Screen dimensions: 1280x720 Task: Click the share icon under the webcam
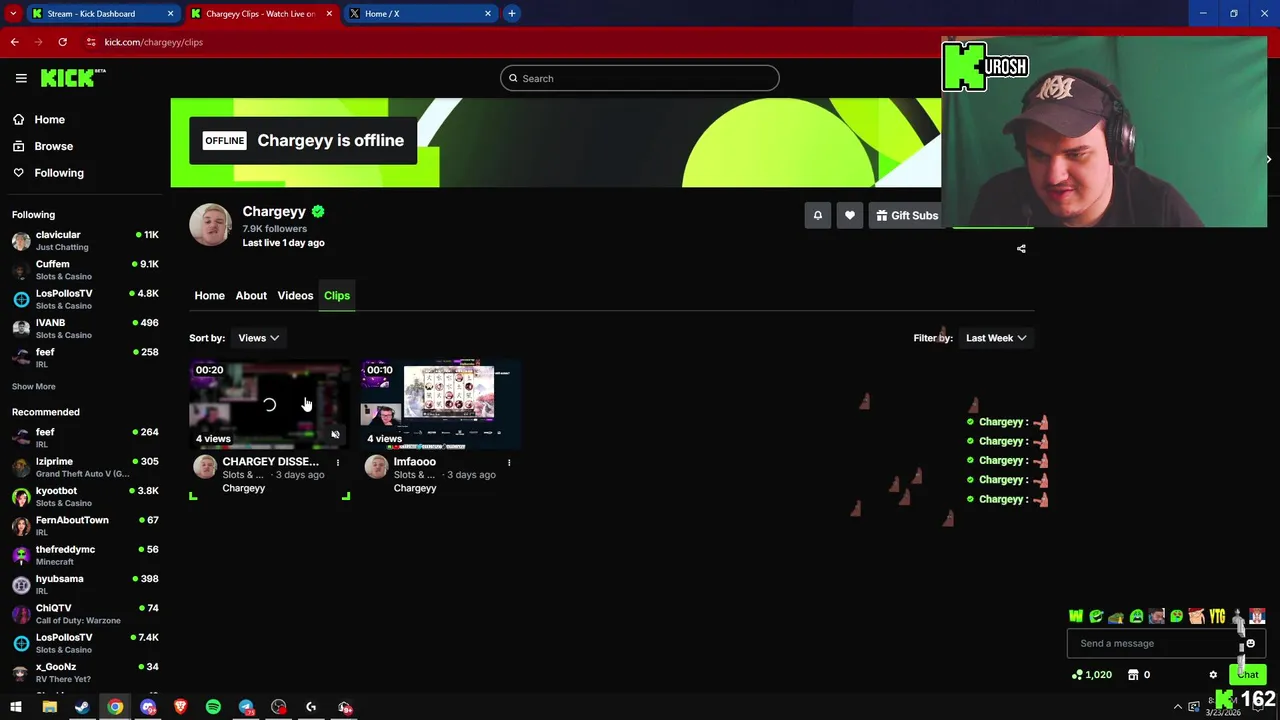click(1021, 249)
